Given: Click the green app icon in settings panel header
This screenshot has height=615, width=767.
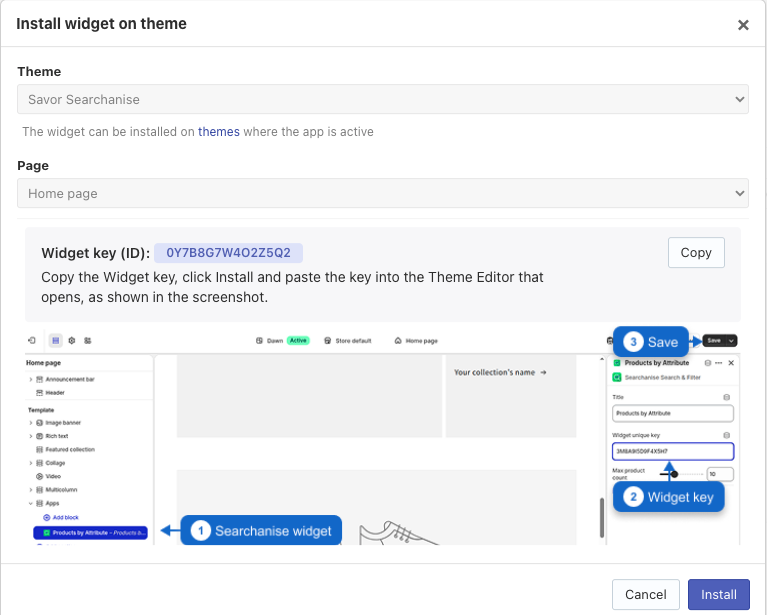Looking at the screenshot, I should tap(617, 363).
